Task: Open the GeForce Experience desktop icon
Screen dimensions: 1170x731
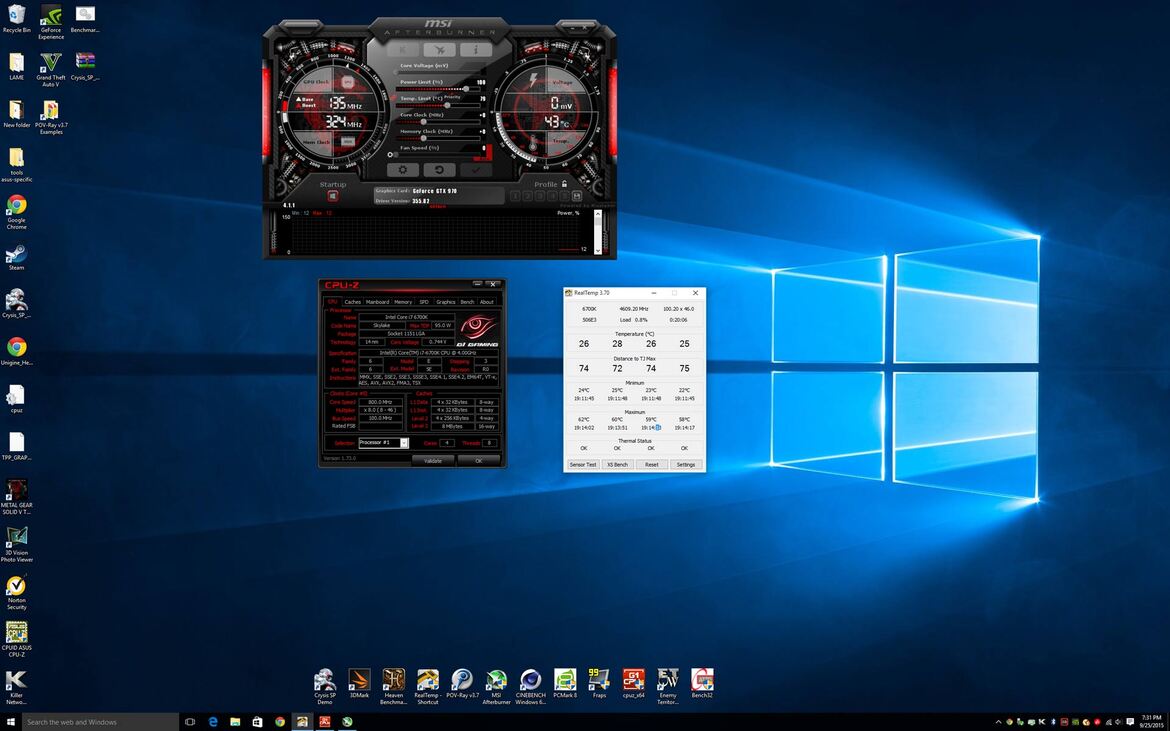Action: (x=51, y=22)
